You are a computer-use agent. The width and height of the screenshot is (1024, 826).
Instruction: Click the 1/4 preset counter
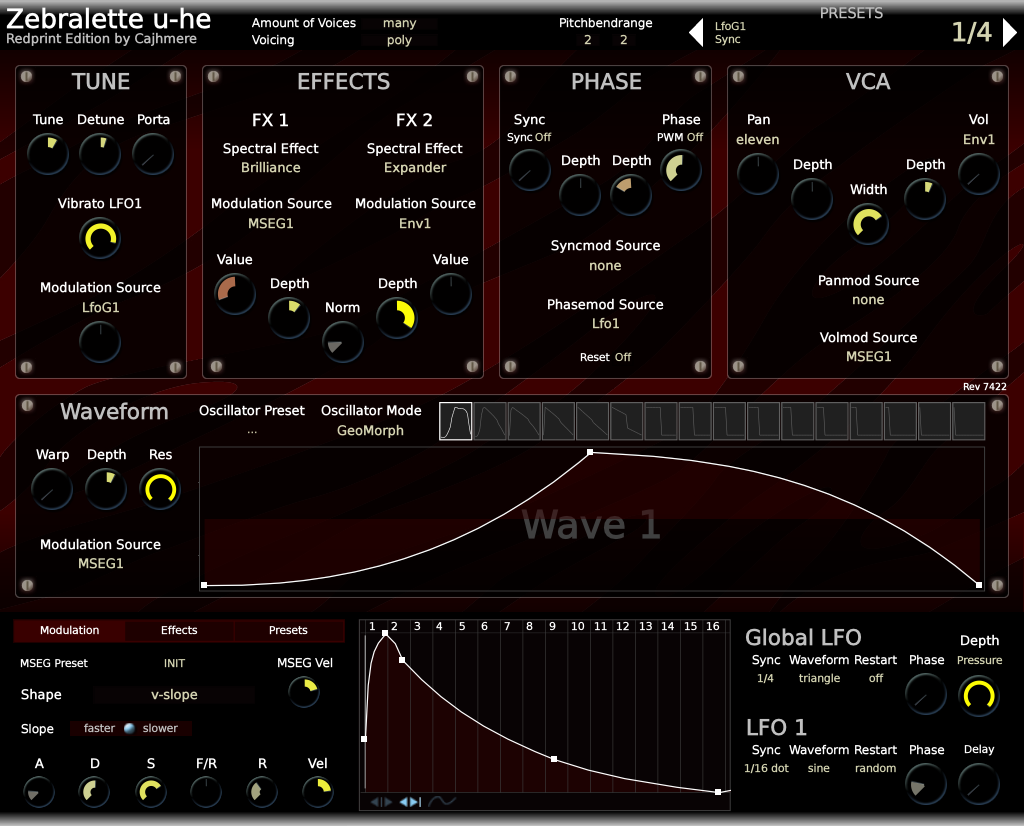(971, 32)
